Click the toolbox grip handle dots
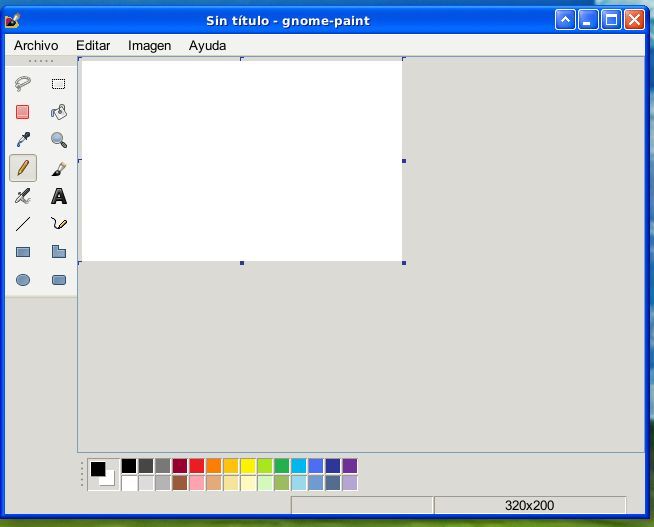The width and height of the screenshot is (654, 527). [x=41, y=61]
